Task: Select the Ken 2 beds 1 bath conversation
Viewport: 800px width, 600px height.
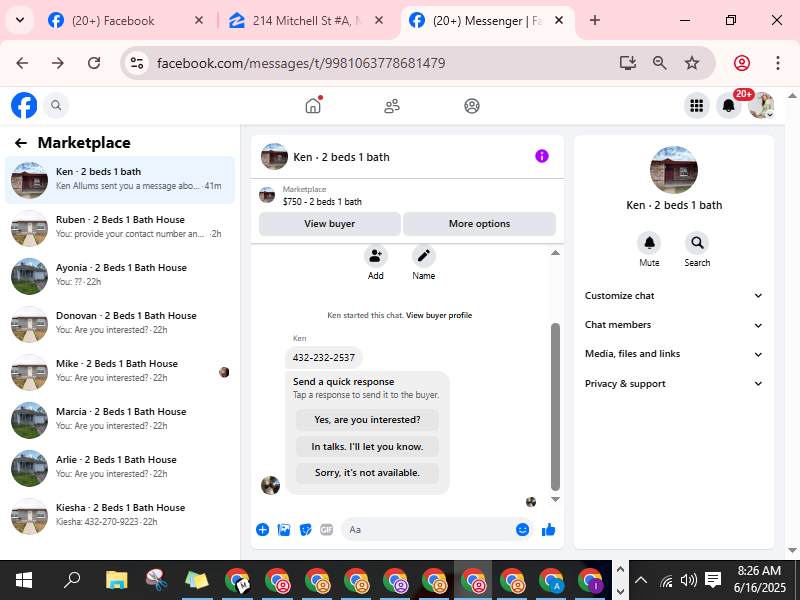Action: [120, 180]
